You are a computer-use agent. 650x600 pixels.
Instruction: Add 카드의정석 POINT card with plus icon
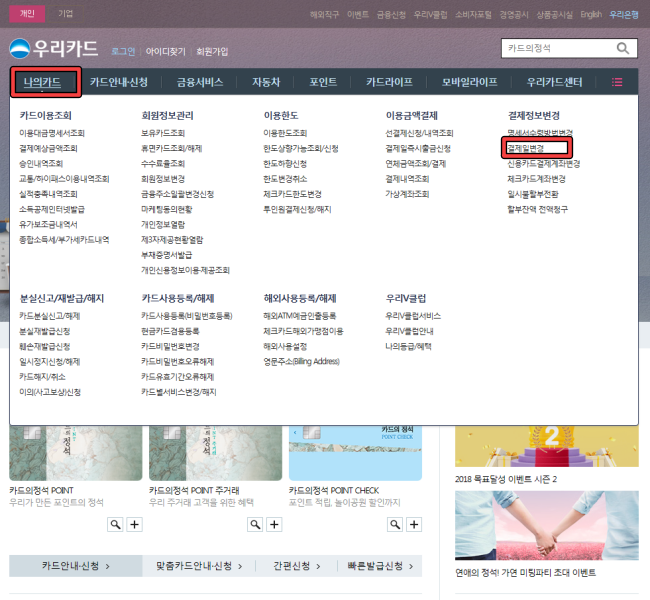134,525
